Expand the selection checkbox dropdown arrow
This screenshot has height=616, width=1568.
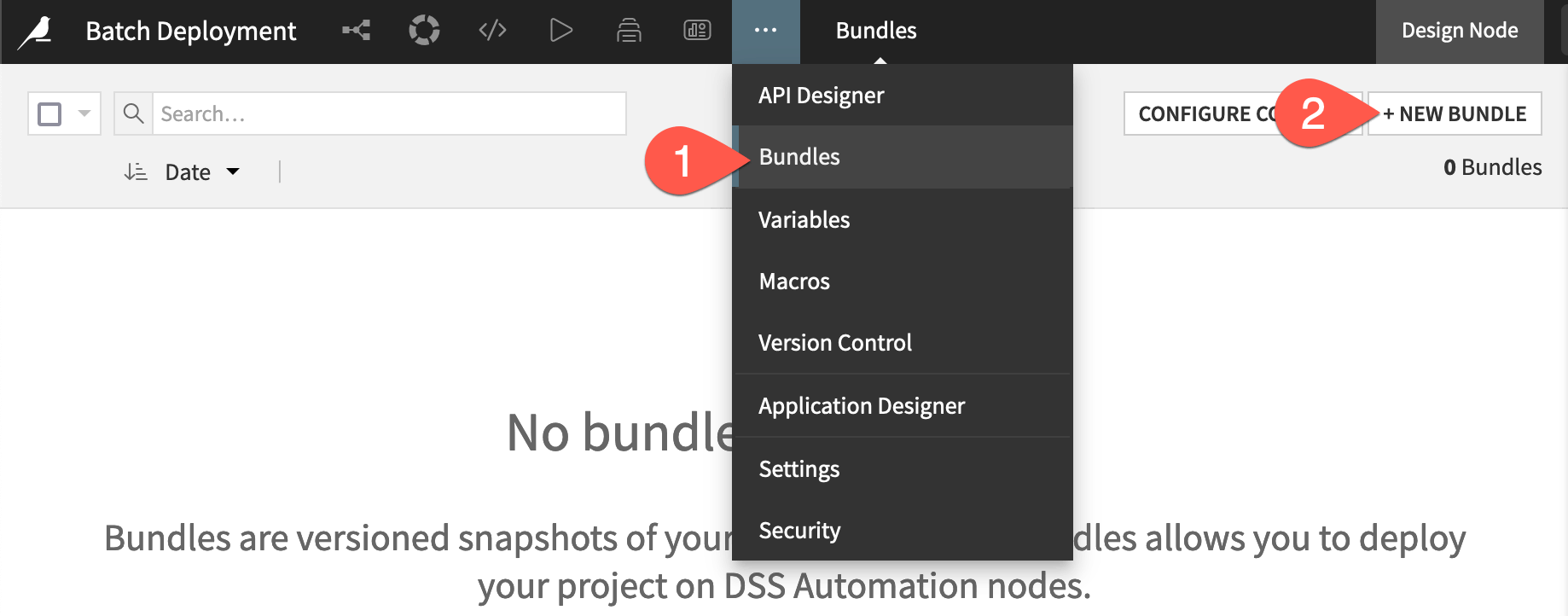pyautogui.click(x=84, y=113)
